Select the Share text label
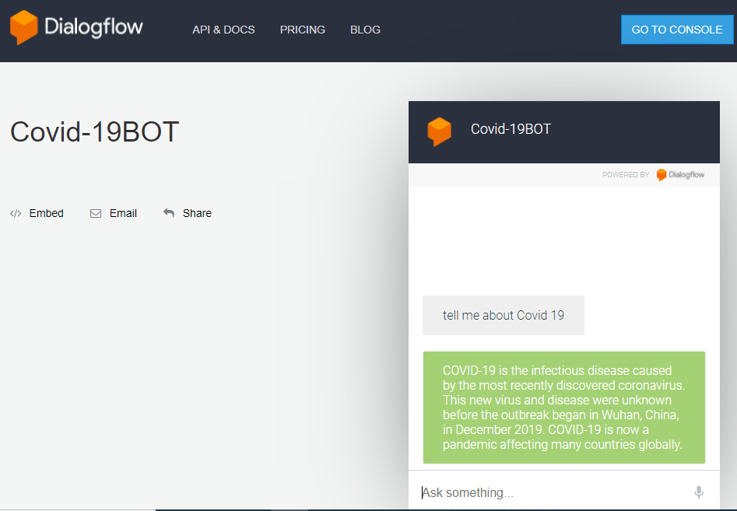This screenshot has height=511, width=737. (197, 213)
